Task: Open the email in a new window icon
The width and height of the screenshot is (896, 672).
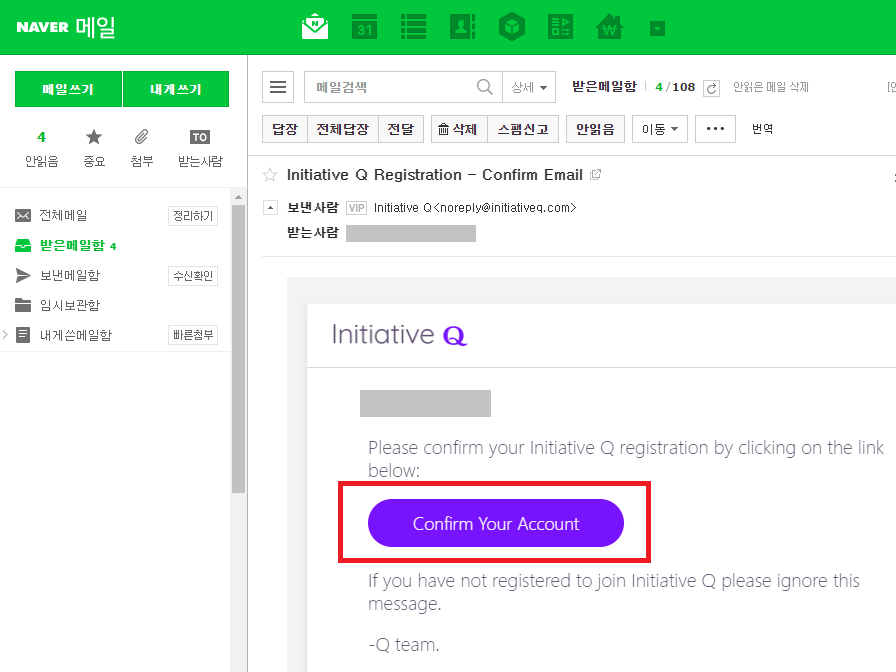Action: tap(595, 174)
